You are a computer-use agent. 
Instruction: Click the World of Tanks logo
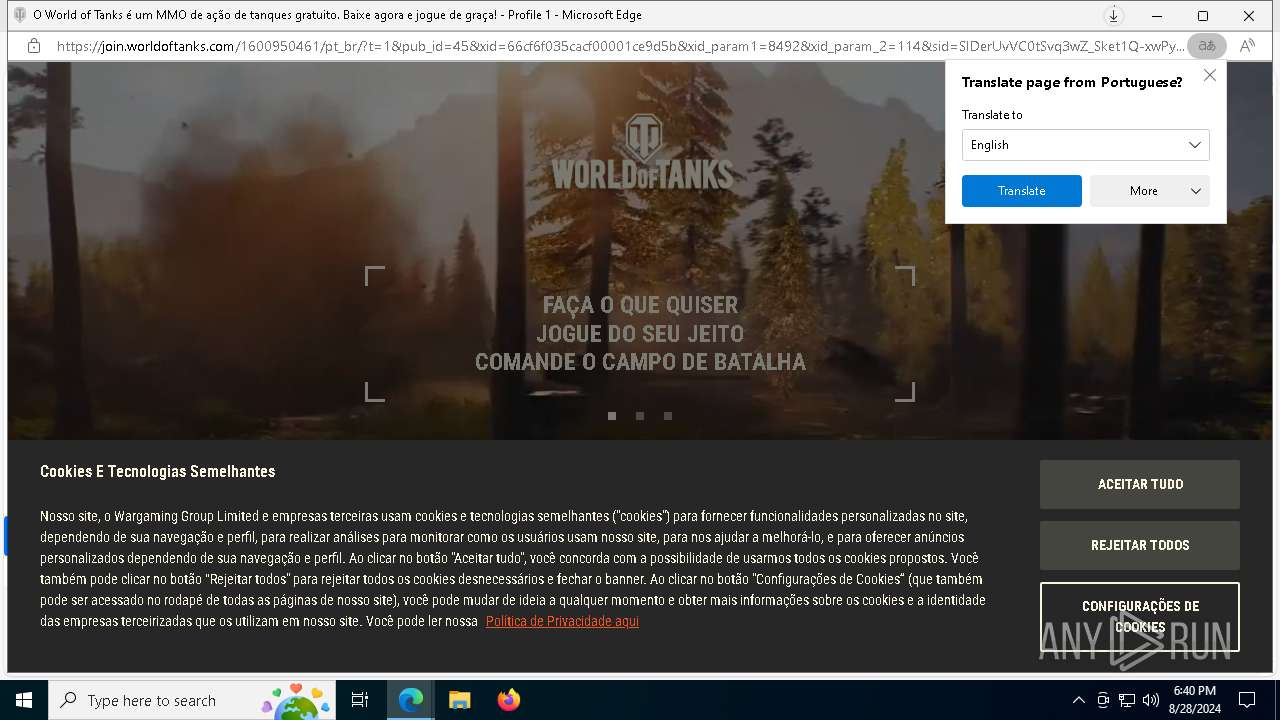[x=642, y=152]
